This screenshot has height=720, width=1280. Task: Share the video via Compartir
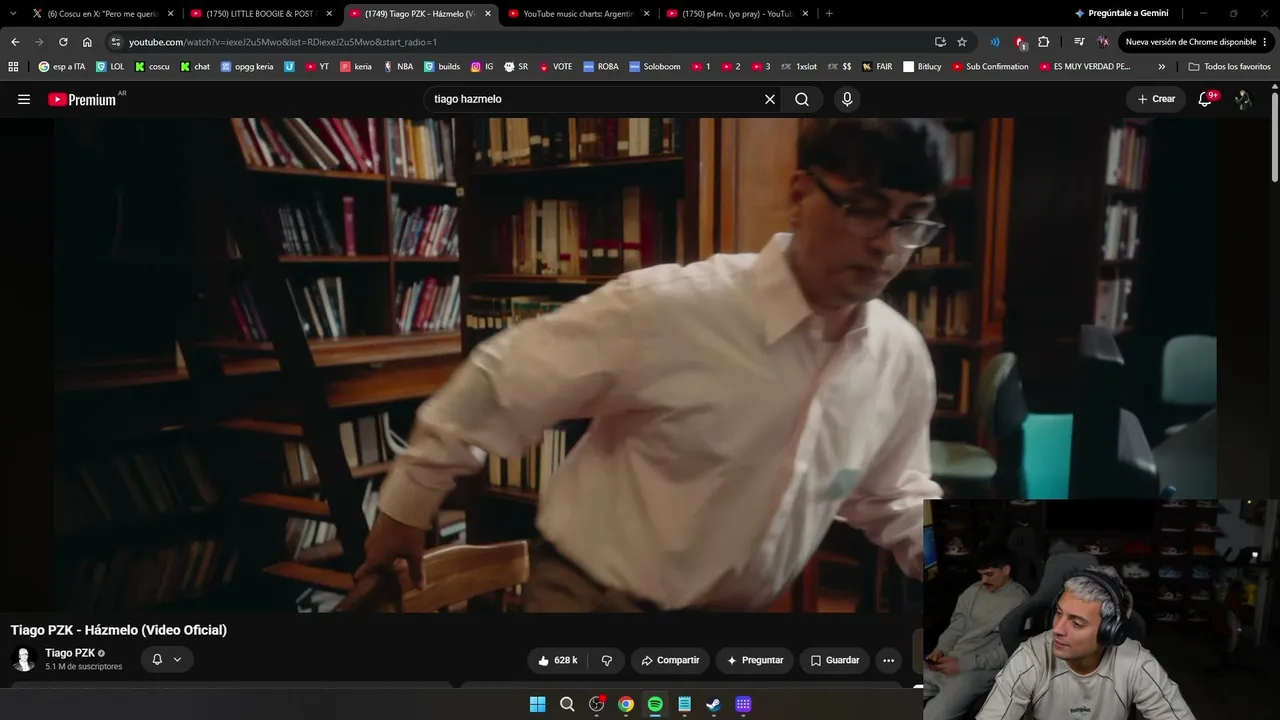click(670, 660)
